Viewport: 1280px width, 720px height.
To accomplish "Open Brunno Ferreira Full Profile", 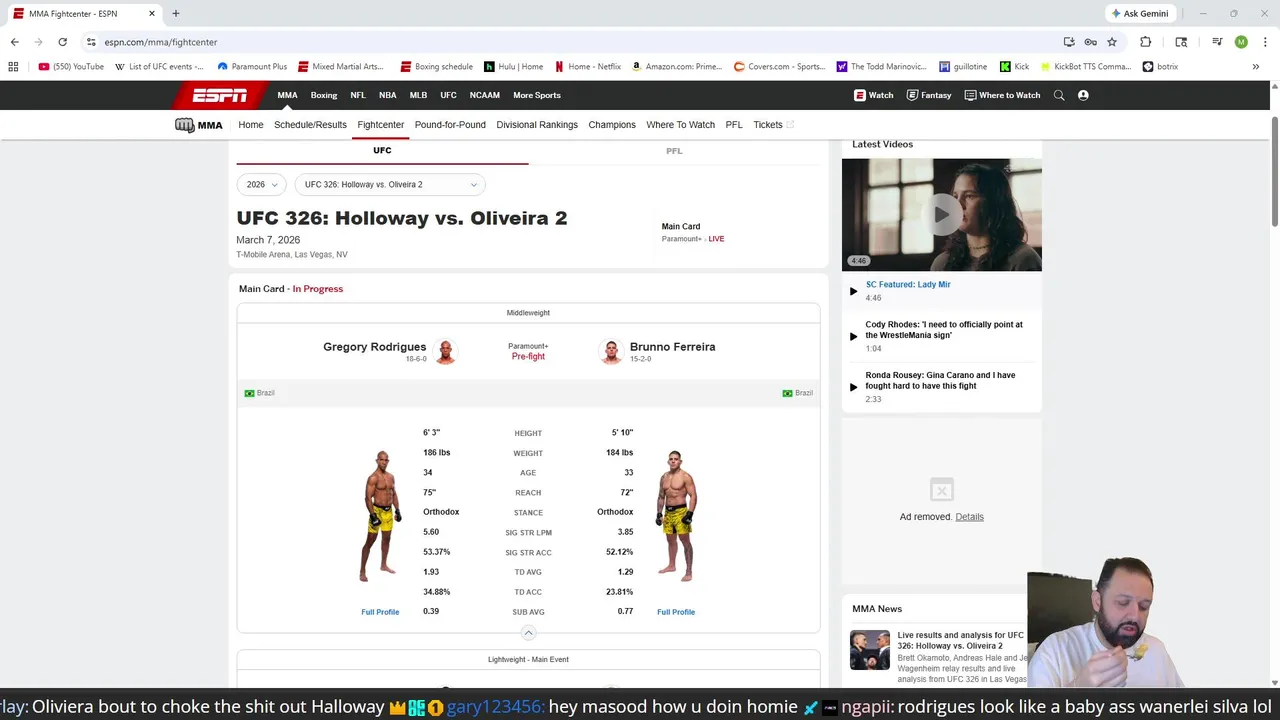I will [x=676, y=612].
